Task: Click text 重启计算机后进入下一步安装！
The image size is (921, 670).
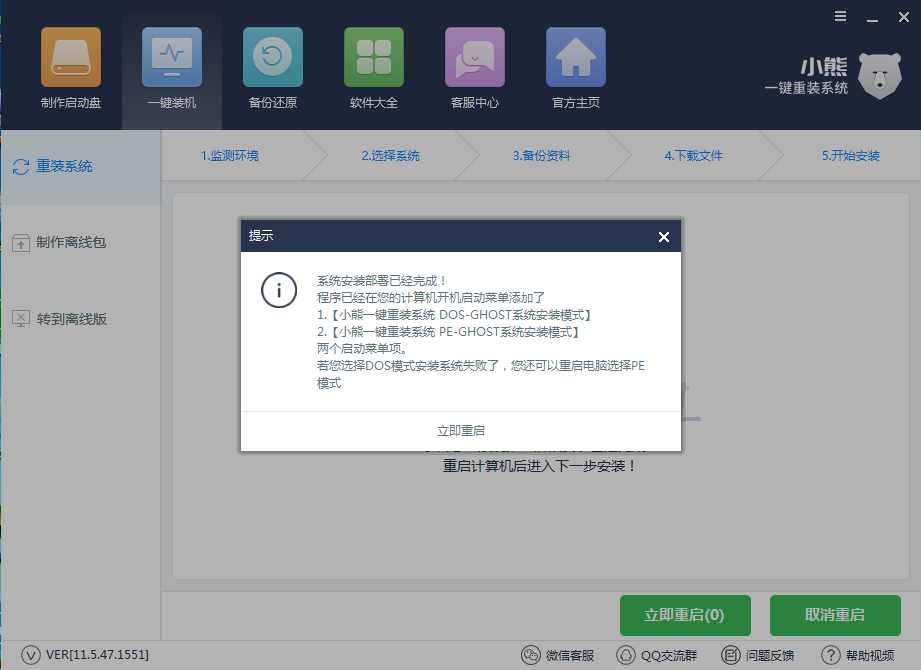Action: tap(539, 466)
